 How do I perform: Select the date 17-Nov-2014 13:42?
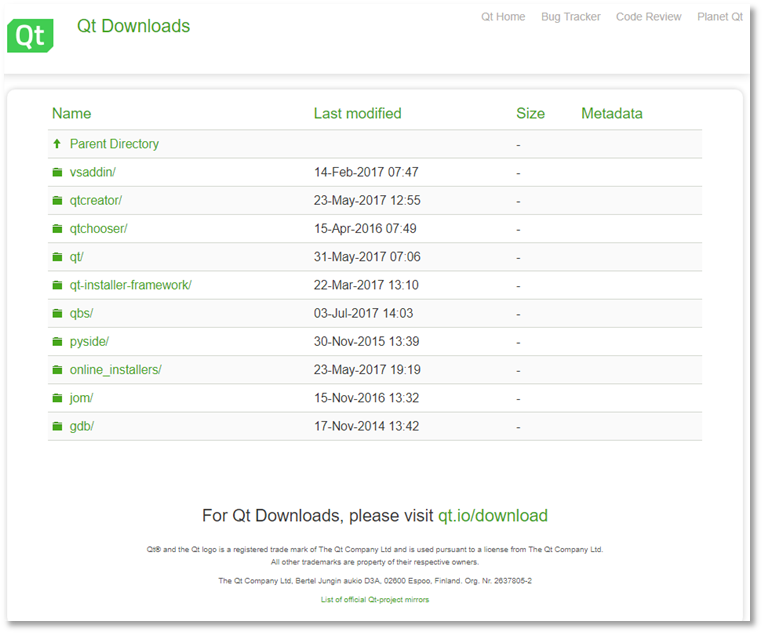366,426
